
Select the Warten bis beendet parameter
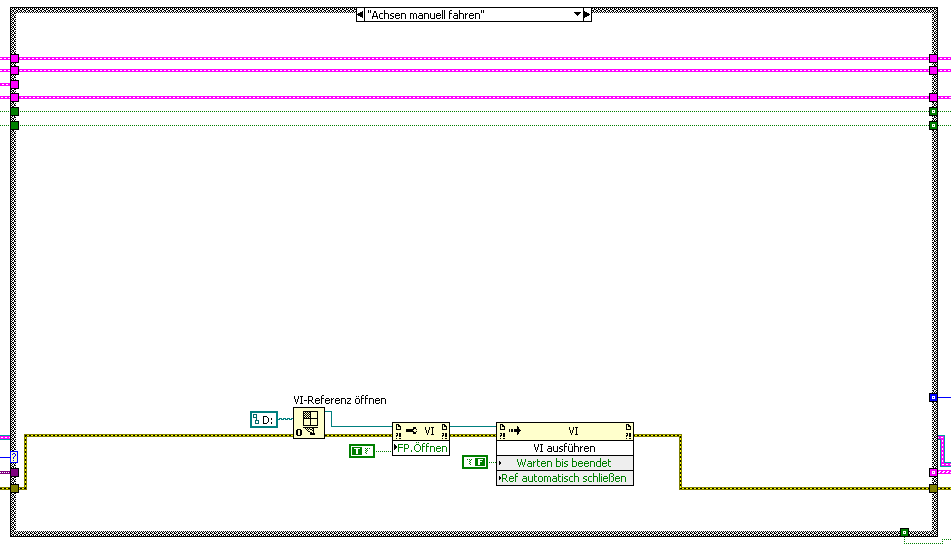pyautogui.click(x=565, y=463)
